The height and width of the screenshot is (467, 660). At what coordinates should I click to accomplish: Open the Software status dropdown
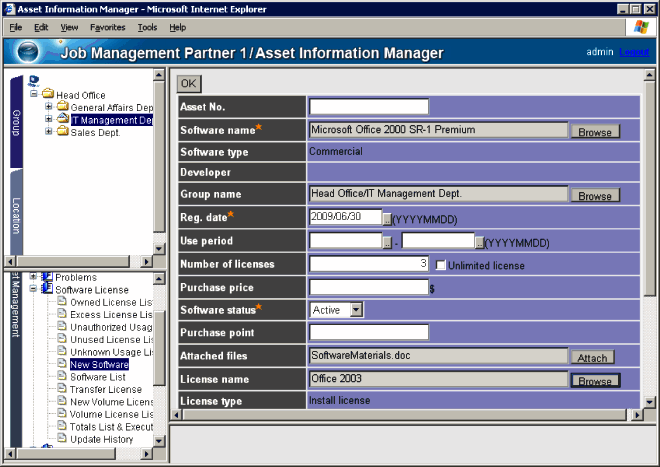pyautogui.click(x=357, y=310)
